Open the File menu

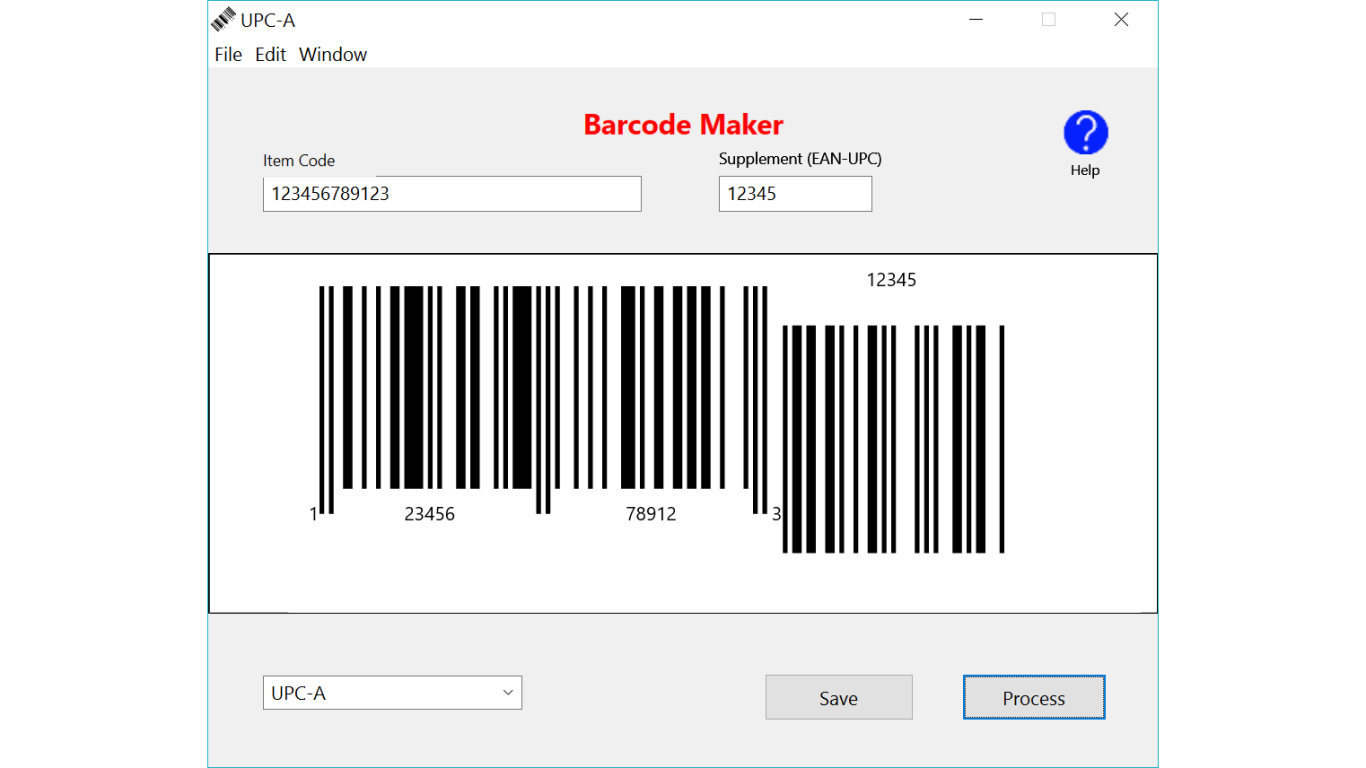[x=228, y=54]
